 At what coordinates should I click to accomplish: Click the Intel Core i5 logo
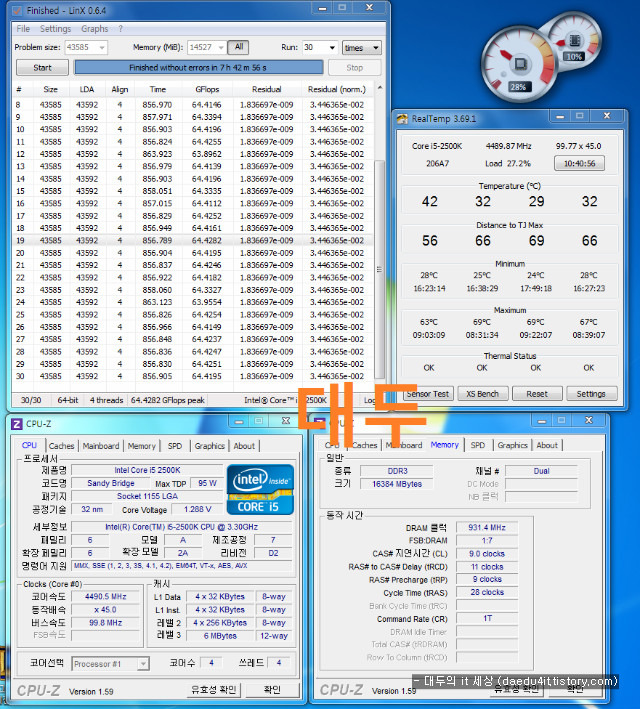pyautogui.click(x=260, y=490)
